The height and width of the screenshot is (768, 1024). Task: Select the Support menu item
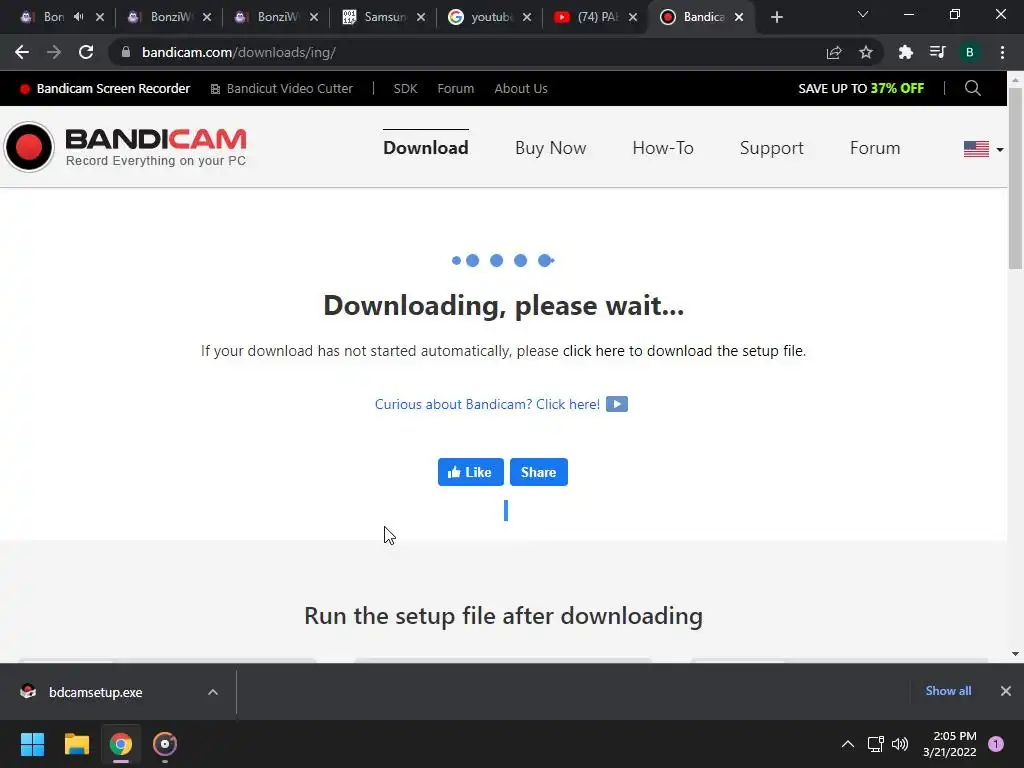pyautogui.click(x=771, y=148)
